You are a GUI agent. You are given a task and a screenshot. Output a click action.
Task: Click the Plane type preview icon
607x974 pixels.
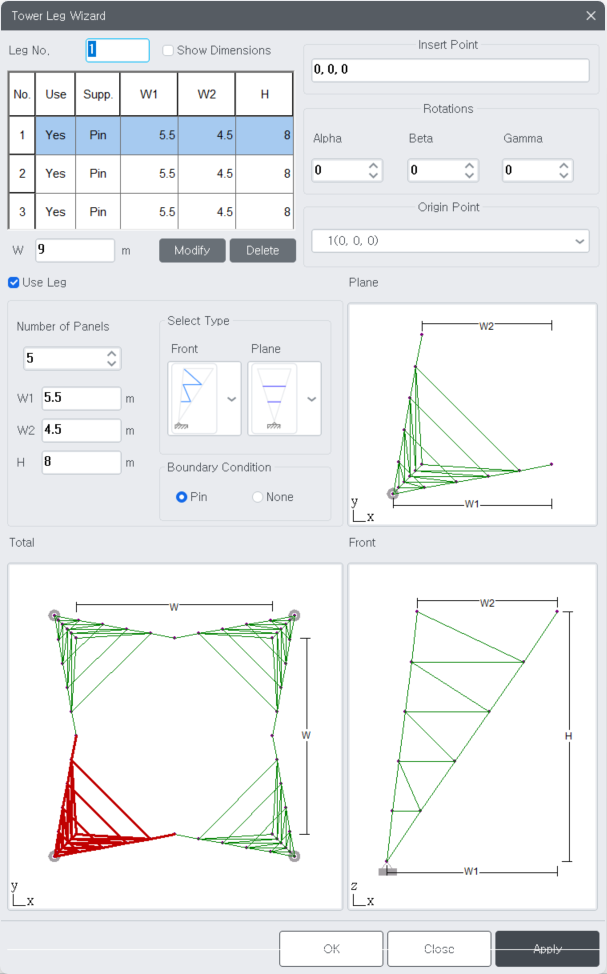click(272, 398)
